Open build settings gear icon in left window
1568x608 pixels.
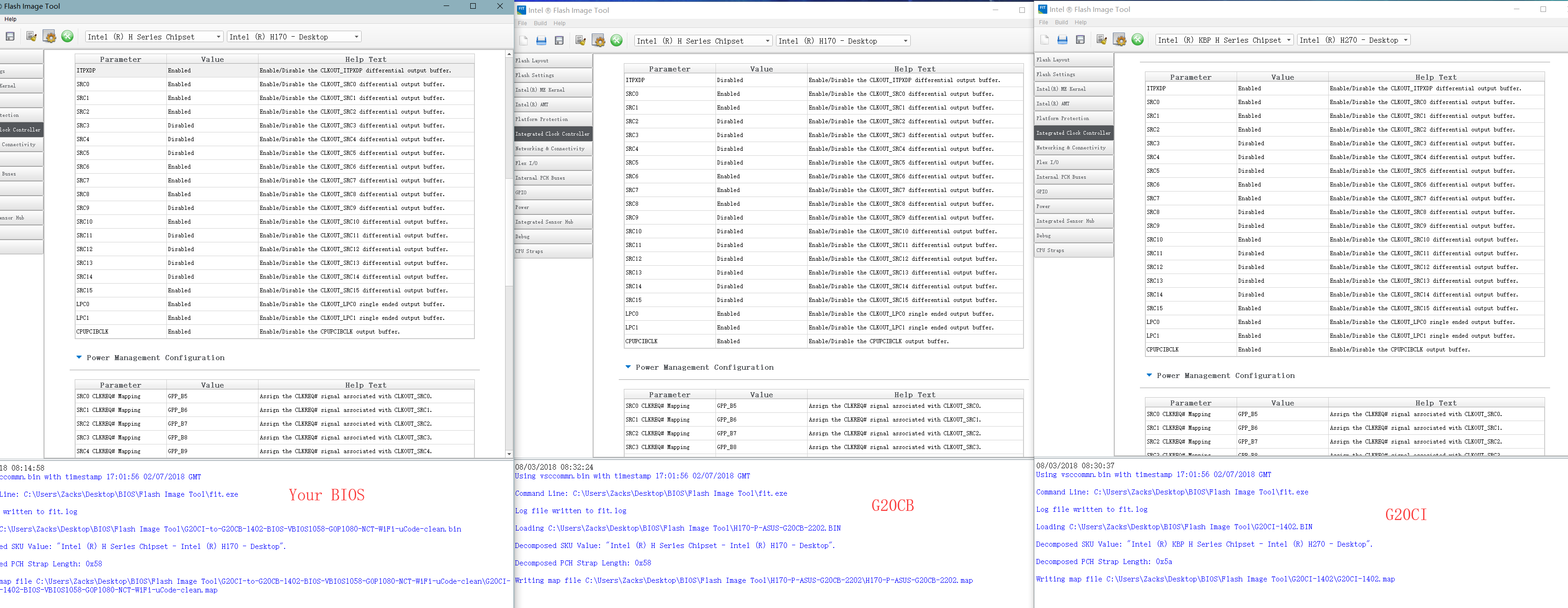coord(50,37)
